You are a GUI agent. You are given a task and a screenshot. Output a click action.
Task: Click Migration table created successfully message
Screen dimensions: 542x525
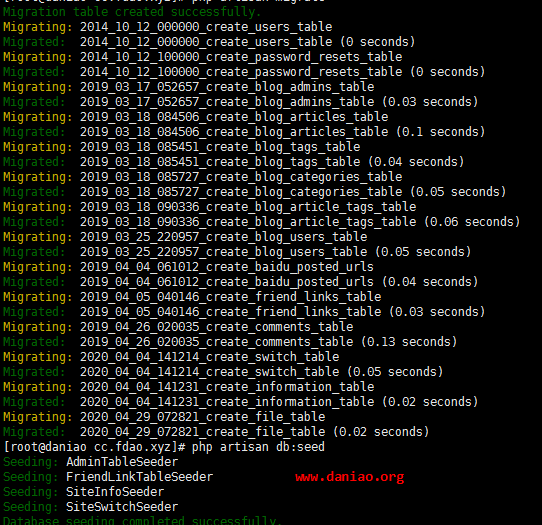tap(132, 12)
